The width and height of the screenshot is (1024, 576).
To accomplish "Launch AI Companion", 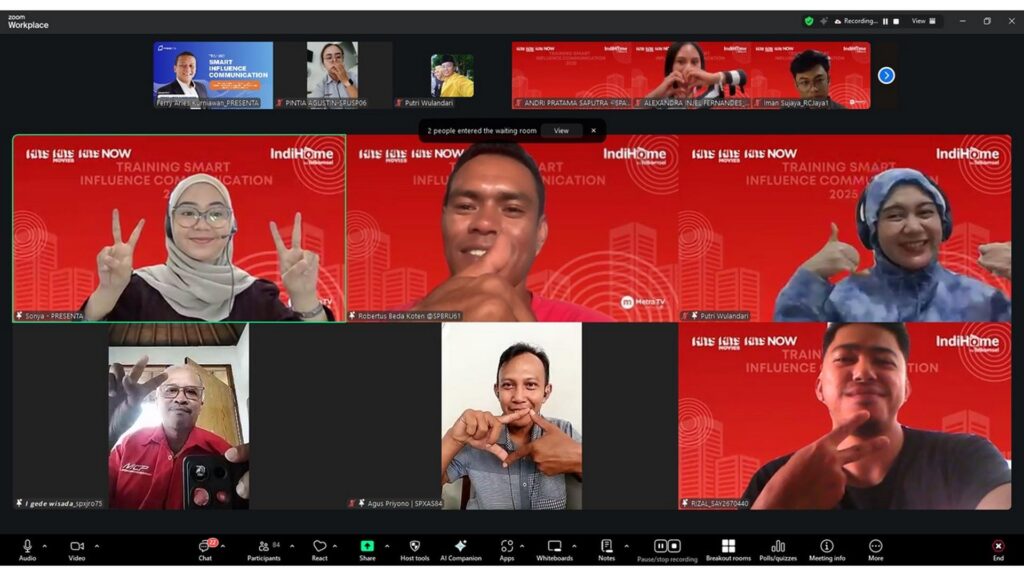I will pyautogui.click(x=460, y=549).
